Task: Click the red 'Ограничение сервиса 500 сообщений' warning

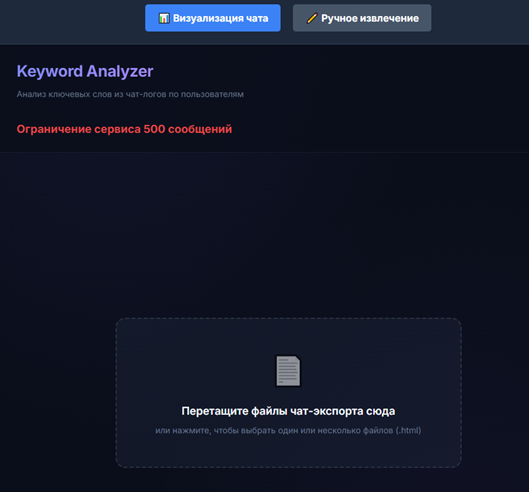Action: point(124,129)
